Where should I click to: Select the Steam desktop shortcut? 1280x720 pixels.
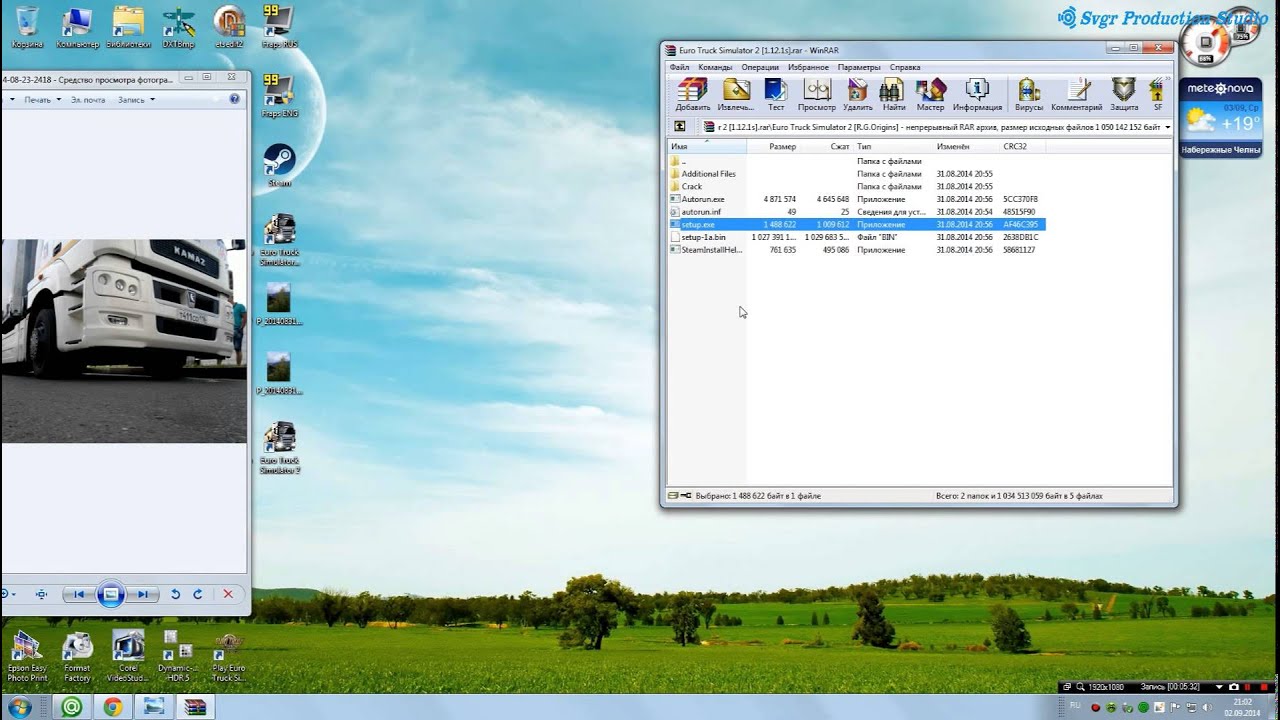click(x=279, y=166)
